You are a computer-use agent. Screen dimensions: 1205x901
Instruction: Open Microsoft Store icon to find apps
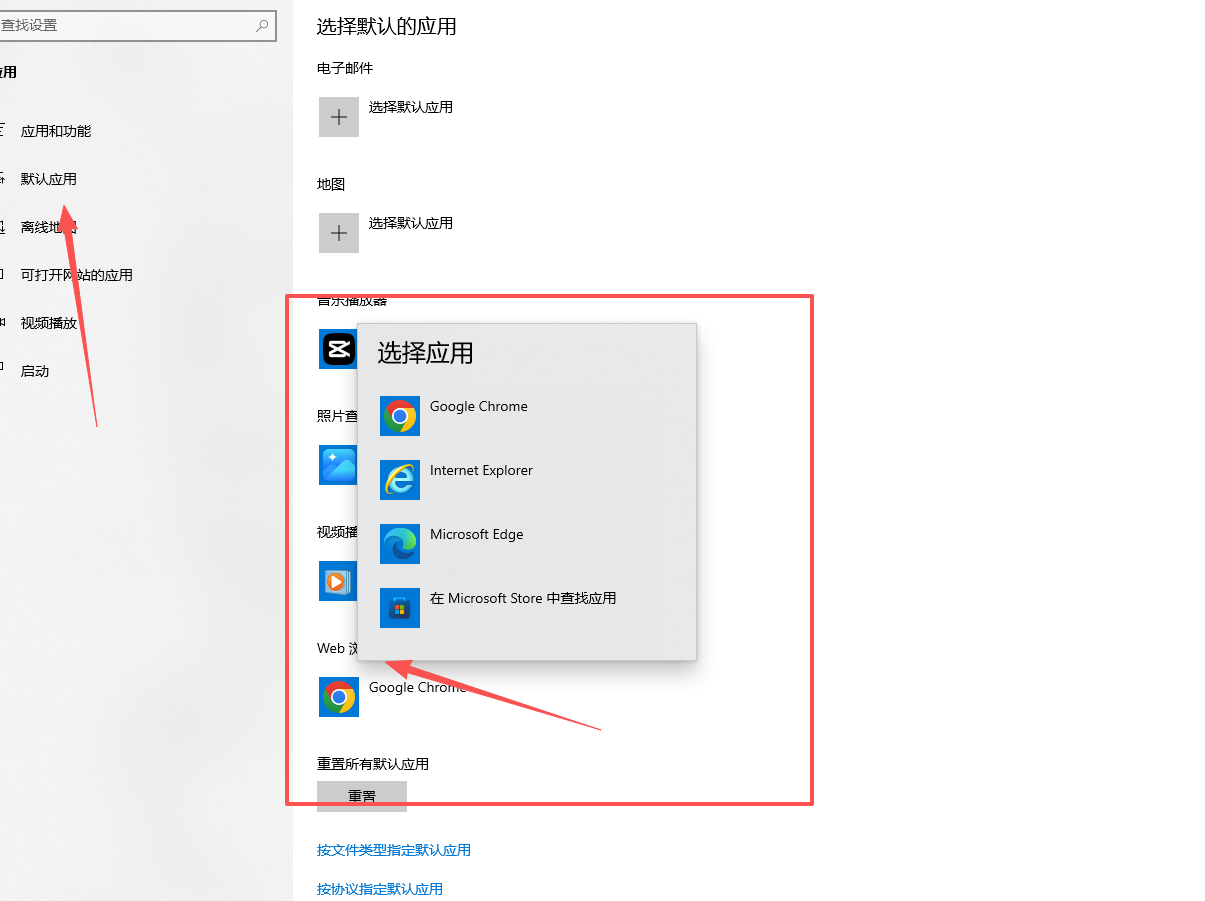(x=400, y=608)
